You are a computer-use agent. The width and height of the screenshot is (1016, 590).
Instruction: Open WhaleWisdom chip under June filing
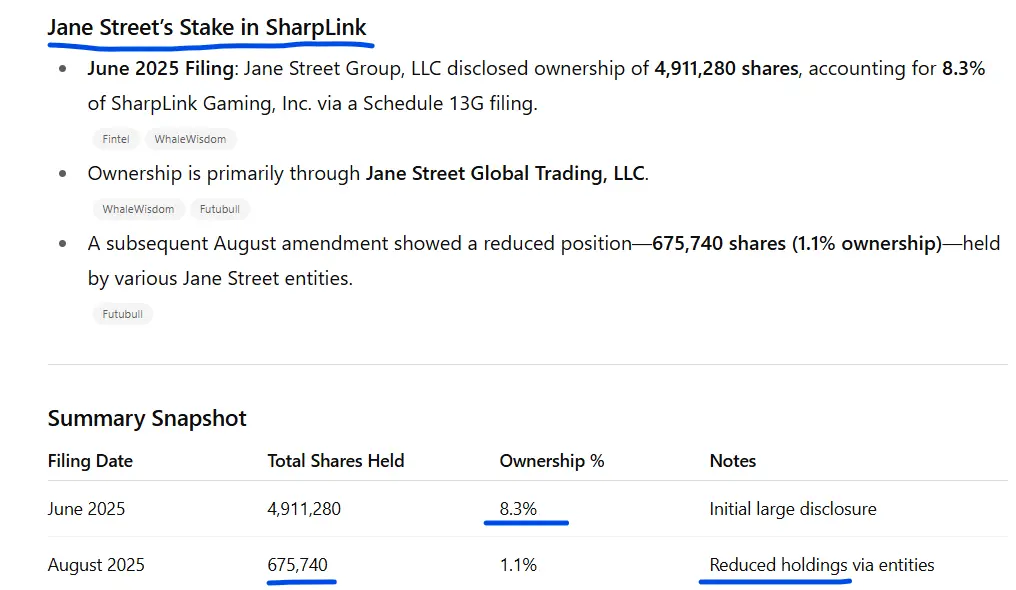(190, 139)
